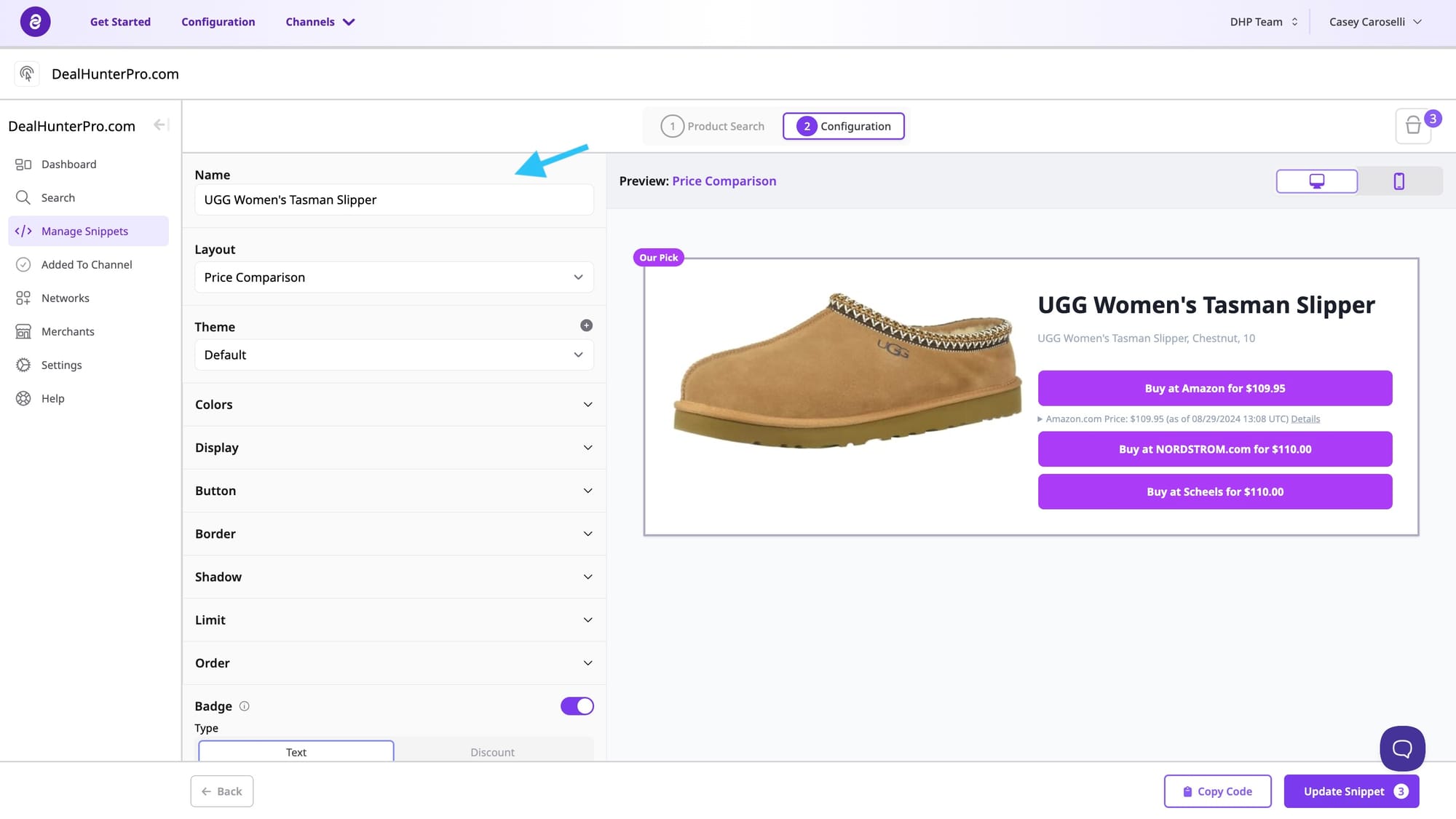Select the Text badge type

[x=296, y=752]
